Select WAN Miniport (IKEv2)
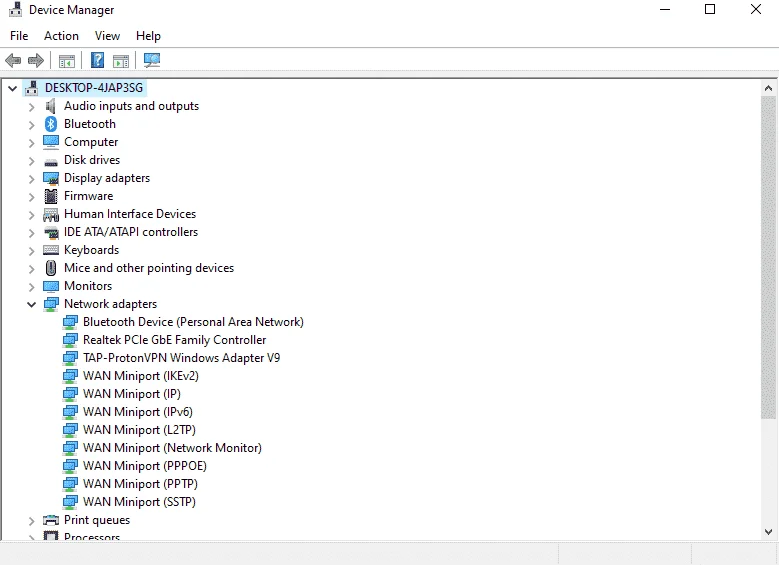The width and height of the screenshot is (779, 565). pyautogui.click(x=141, y=376)
